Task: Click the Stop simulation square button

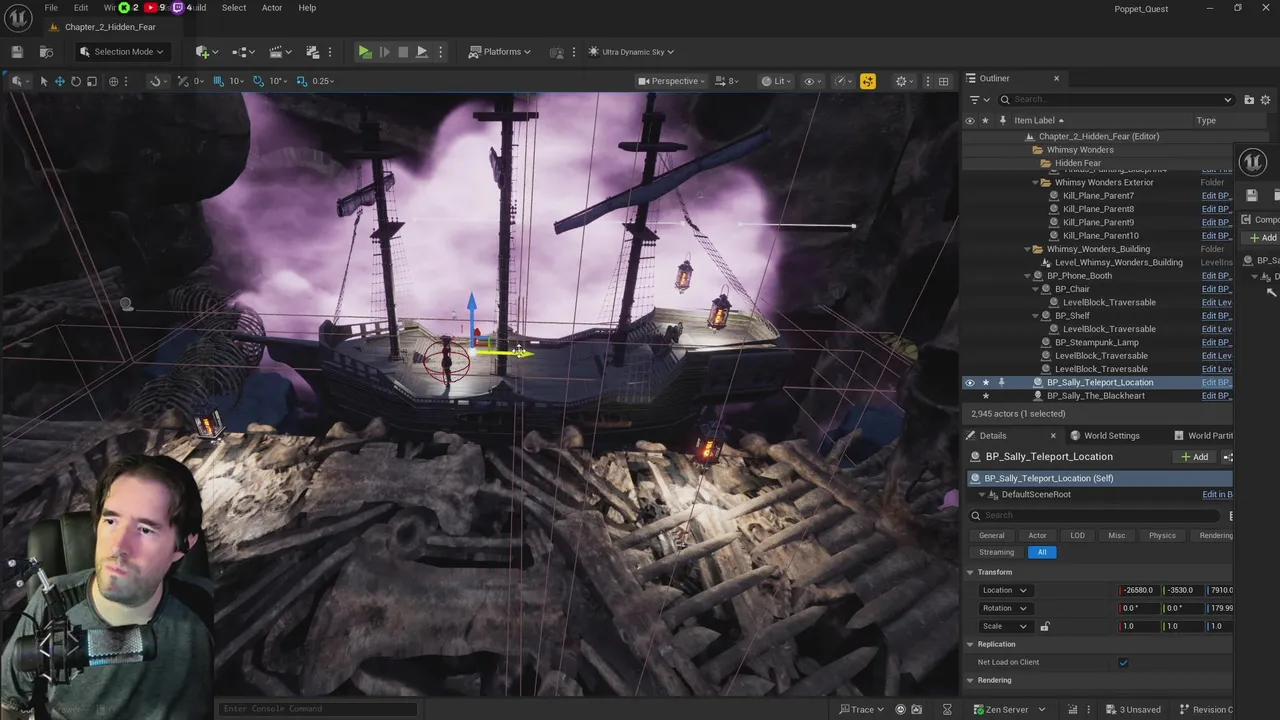Action: pyautogui.click(x=403, y=52)
